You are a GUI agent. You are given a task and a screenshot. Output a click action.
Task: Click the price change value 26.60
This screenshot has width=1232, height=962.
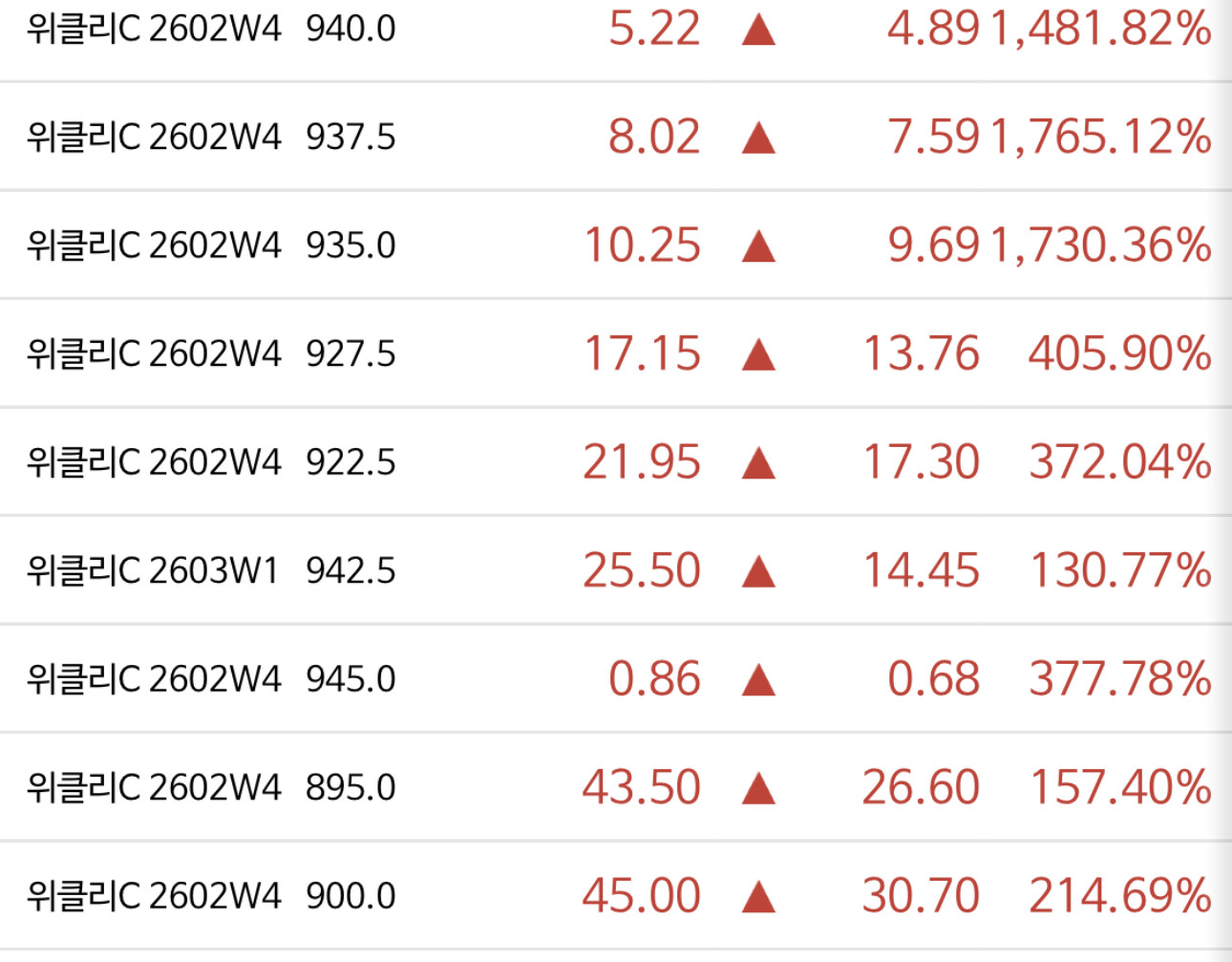[x=921, y=787]
